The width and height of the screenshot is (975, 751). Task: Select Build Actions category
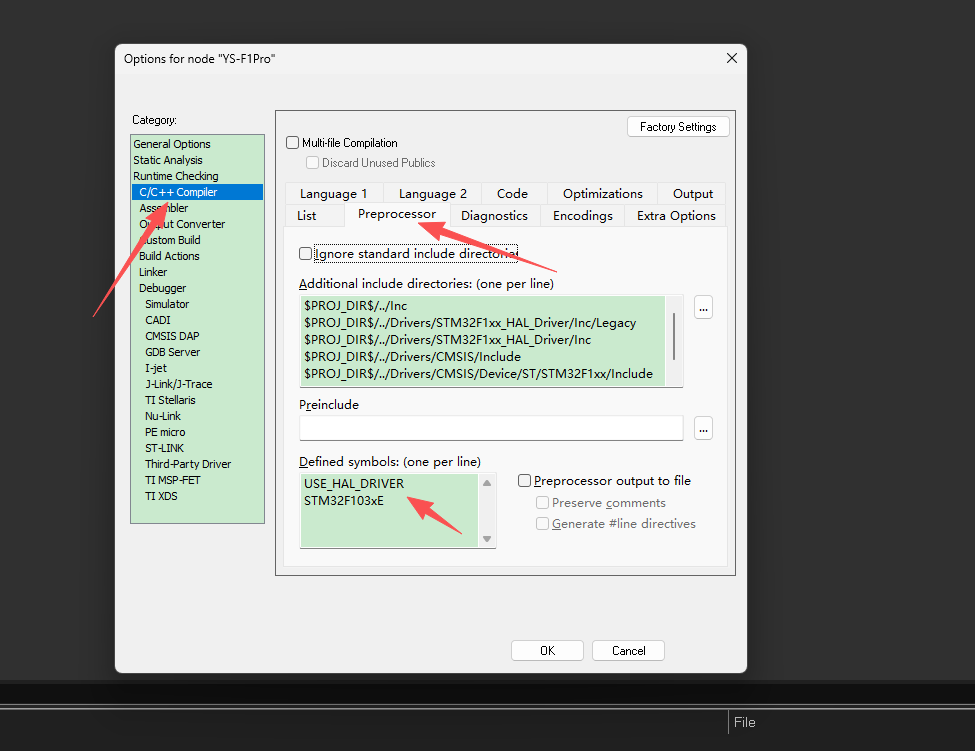[197, 256]
